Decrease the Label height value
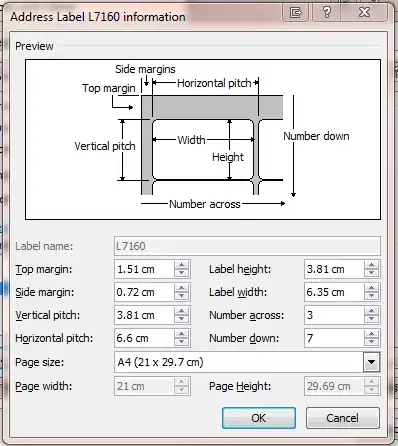 (x=371, y=273)
